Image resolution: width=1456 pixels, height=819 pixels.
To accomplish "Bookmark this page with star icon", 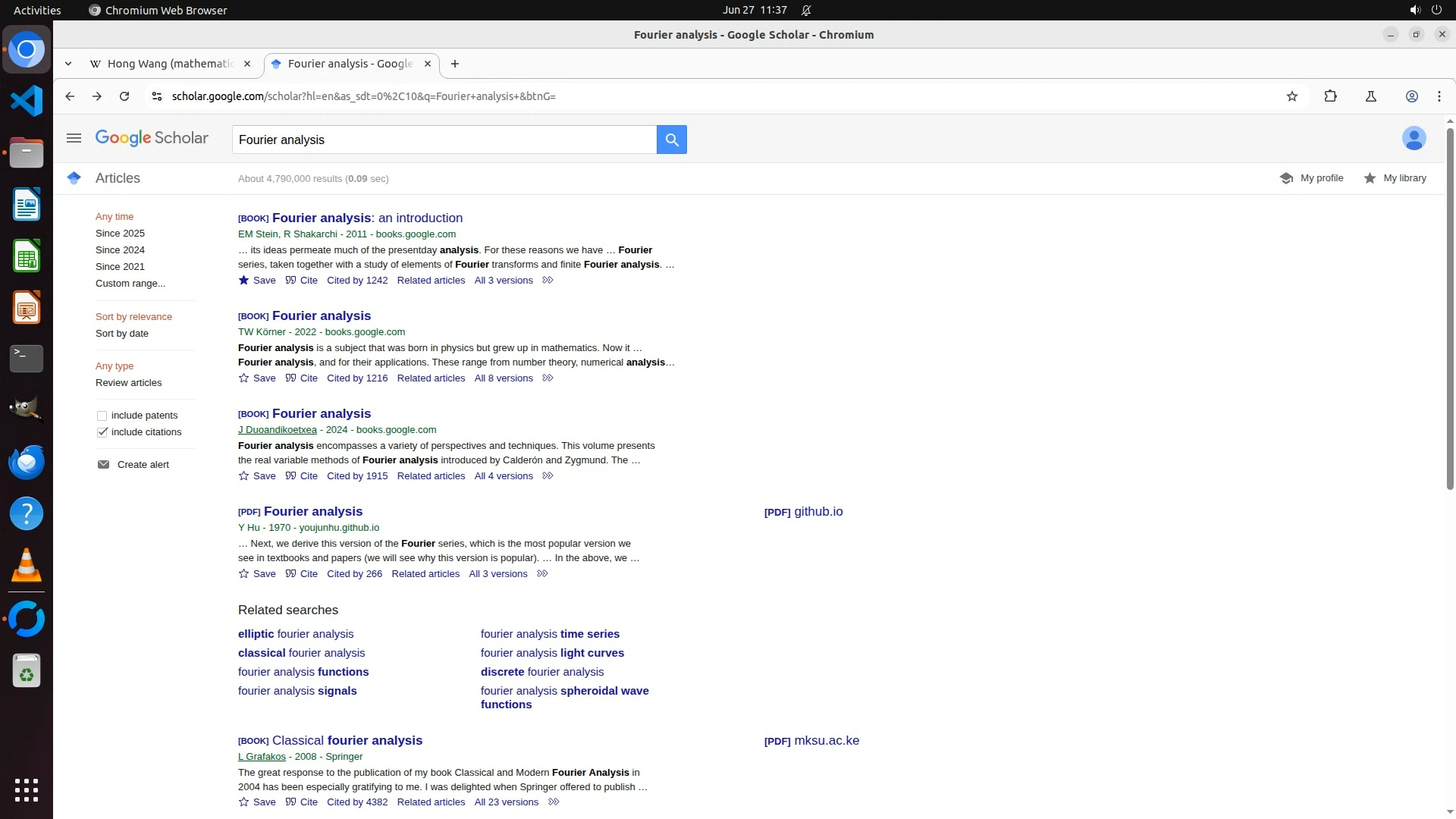I will [1292, 96].
